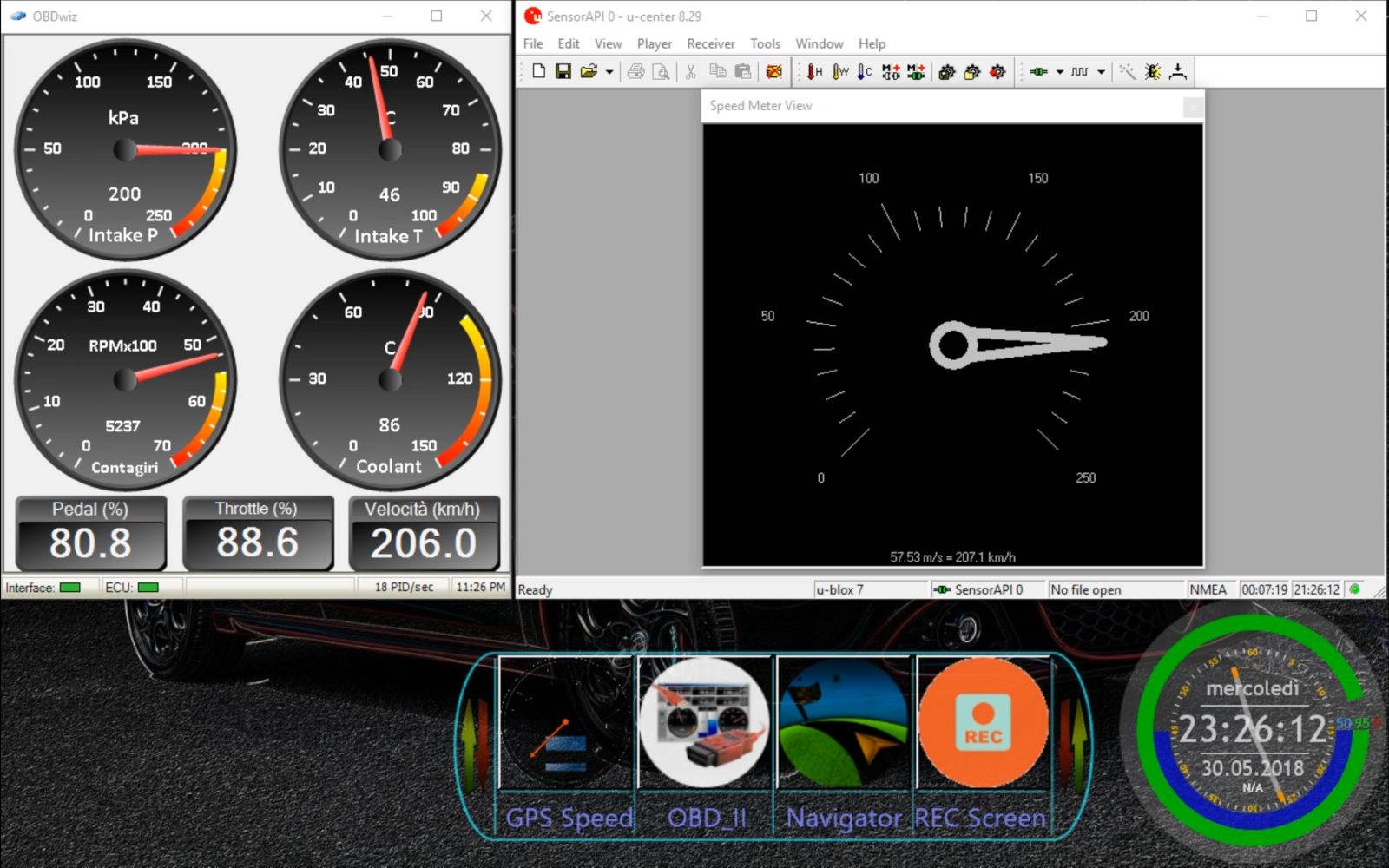The image size is (1389, 868).
Task: Click the launcher's right-side scroll arrows
Action: coord(1072,746)
